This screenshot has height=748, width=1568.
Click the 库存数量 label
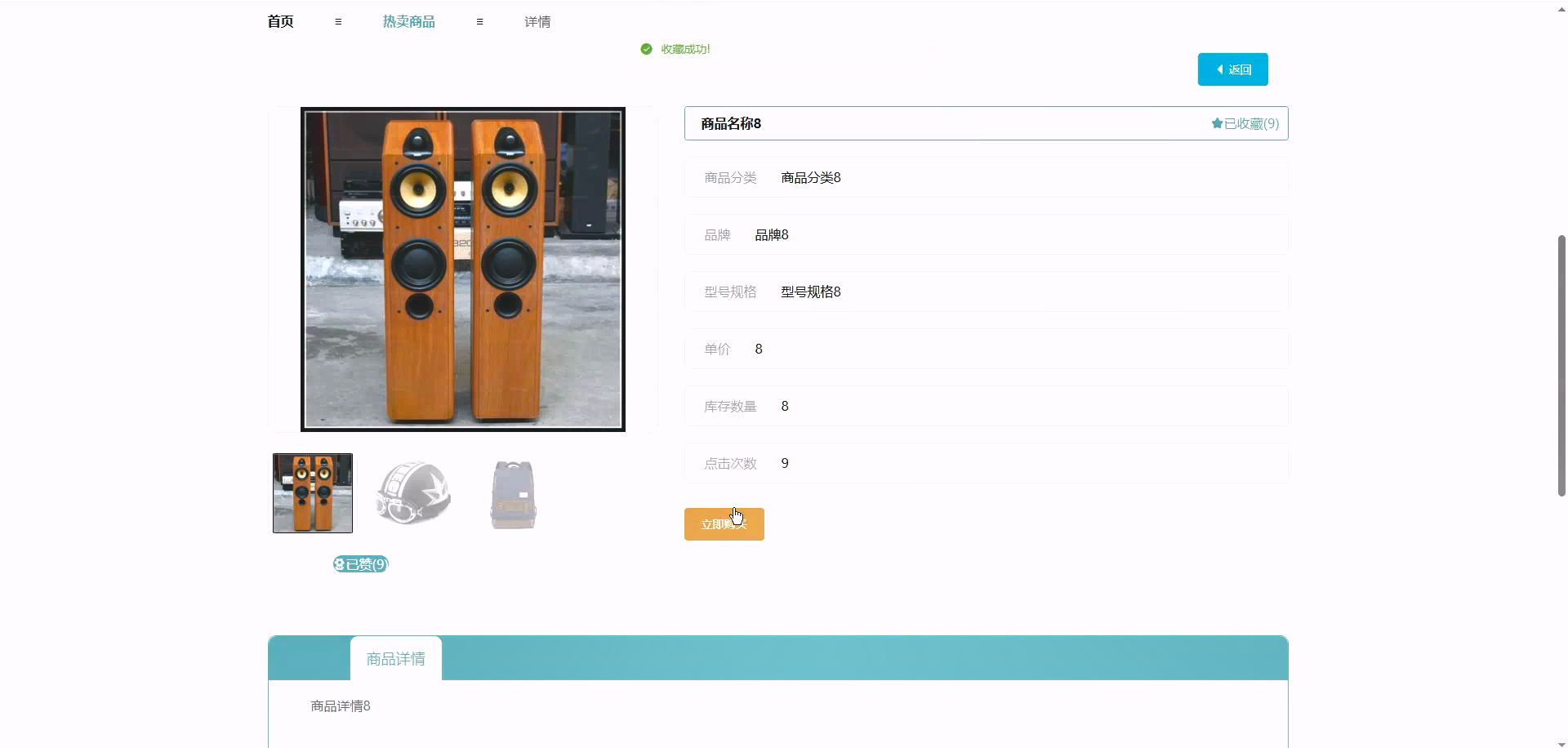tap(730, 406)
